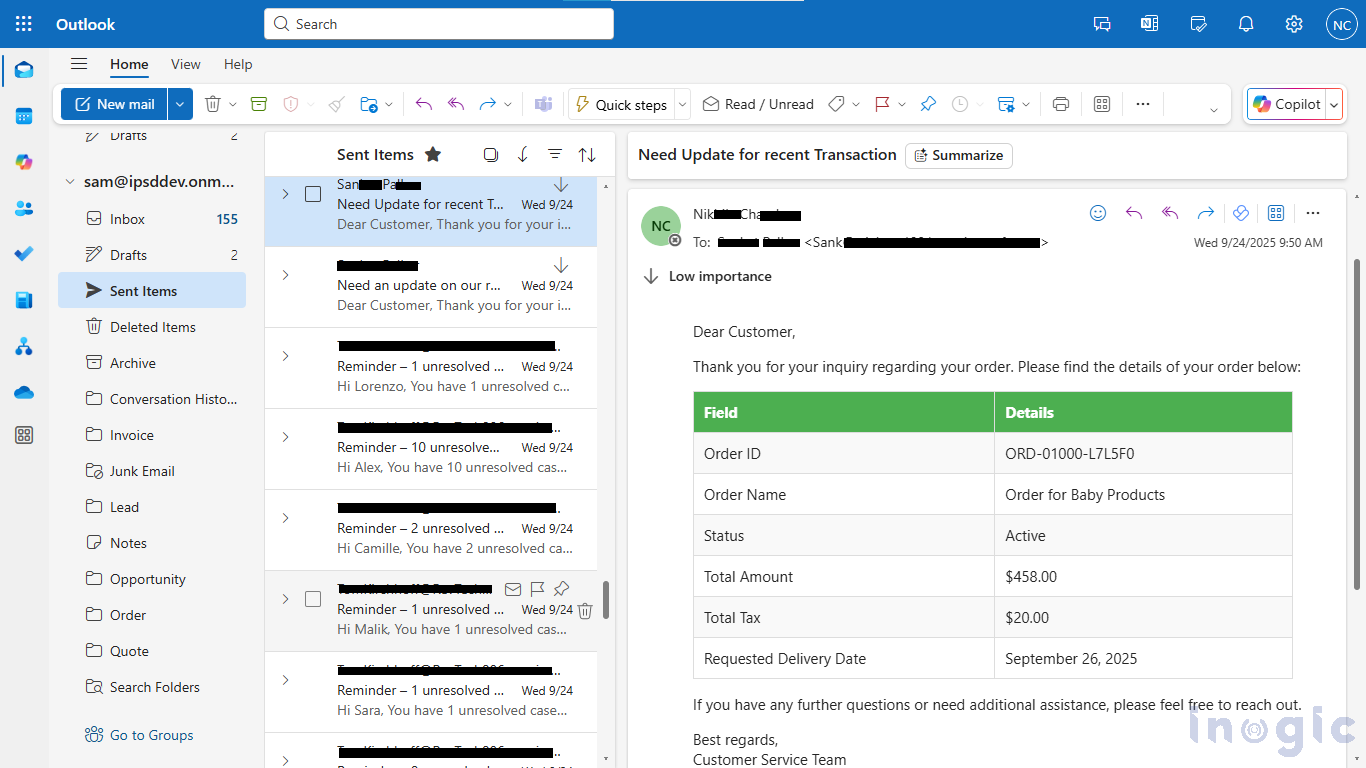Image resolution: width=1366 pixels, height=768 pixels.
Task: Toggle the favorite star beside Sent Items
Action: pyautogui.click(x=433, y=154)
